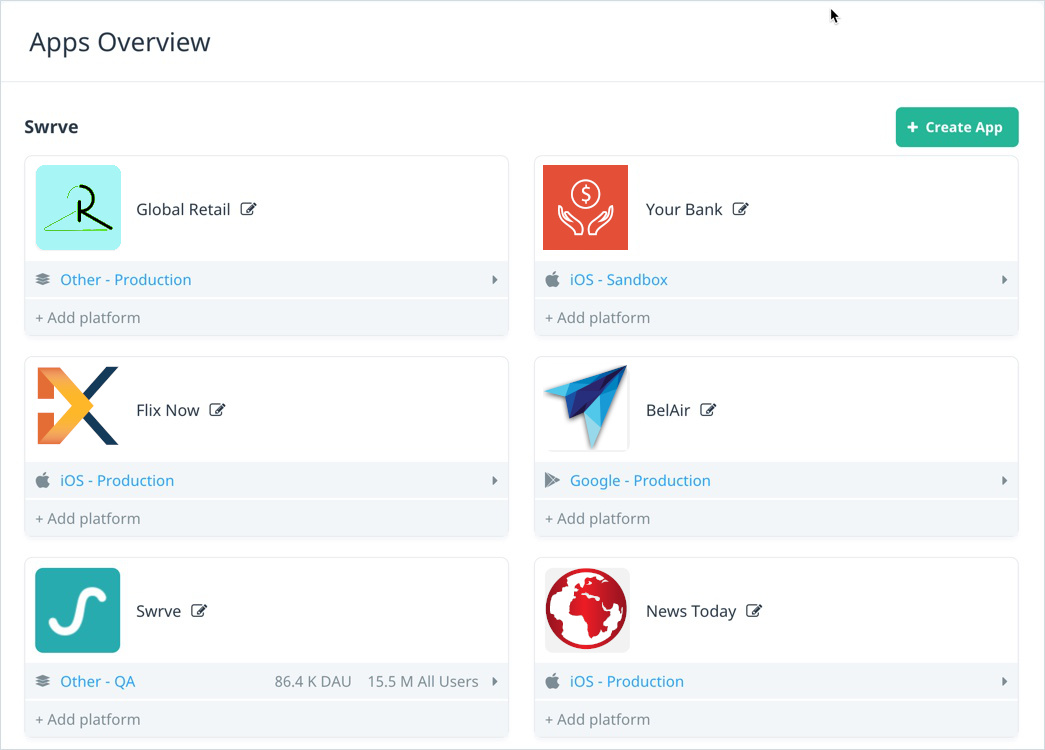Open the Other - QA environment link
This screenshot has height=750, width=1045.
(x=98, y=681)
